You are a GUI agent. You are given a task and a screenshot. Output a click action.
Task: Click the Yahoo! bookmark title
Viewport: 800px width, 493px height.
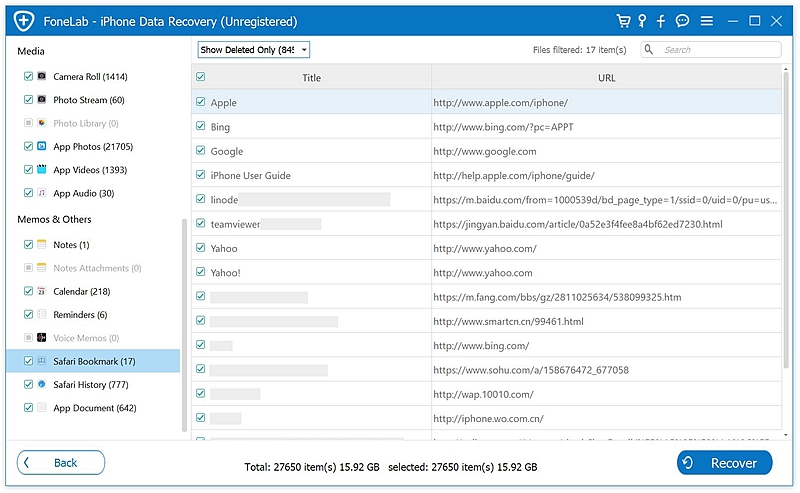pos(225,273)
